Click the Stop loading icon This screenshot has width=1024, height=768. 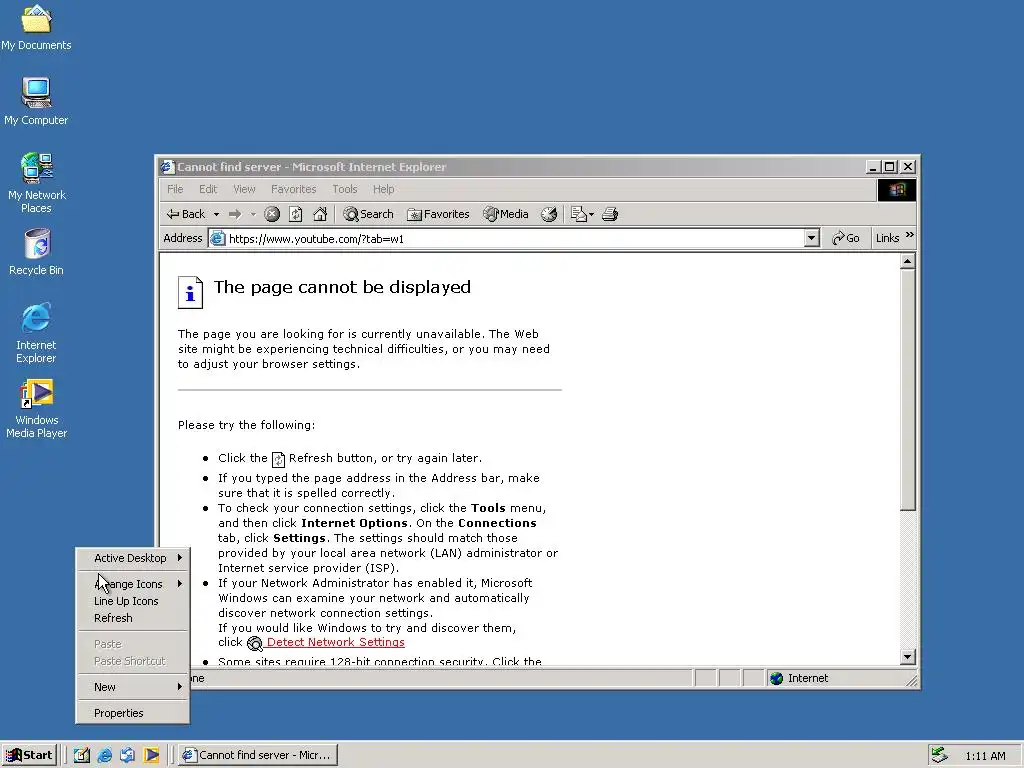(x=272, y=214)
